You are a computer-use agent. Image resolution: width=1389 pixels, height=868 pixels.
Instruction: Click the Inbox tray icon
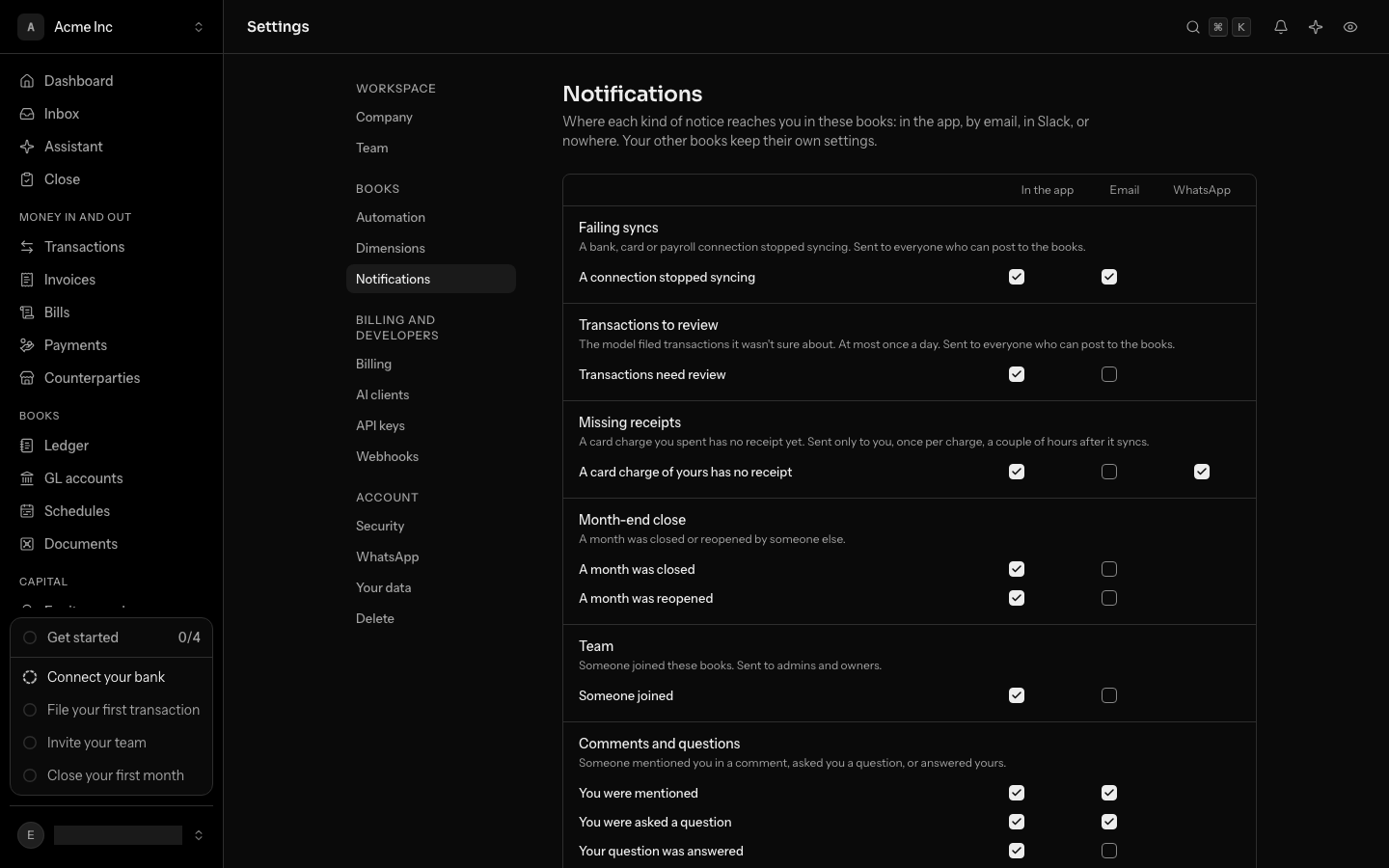tap(27, 114)
